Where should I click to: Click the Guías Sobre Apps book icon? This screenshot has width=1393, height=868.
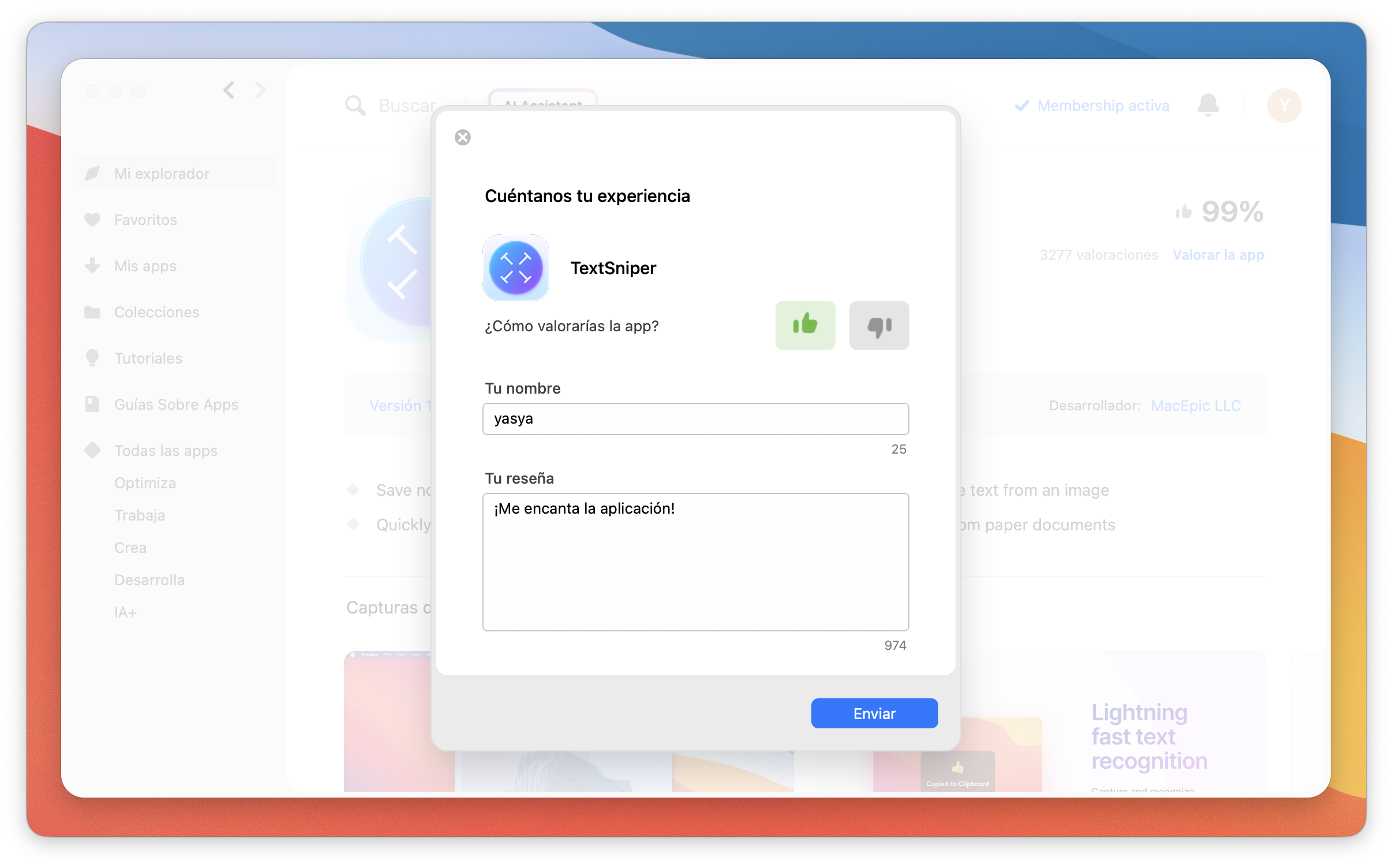point(92,404)
